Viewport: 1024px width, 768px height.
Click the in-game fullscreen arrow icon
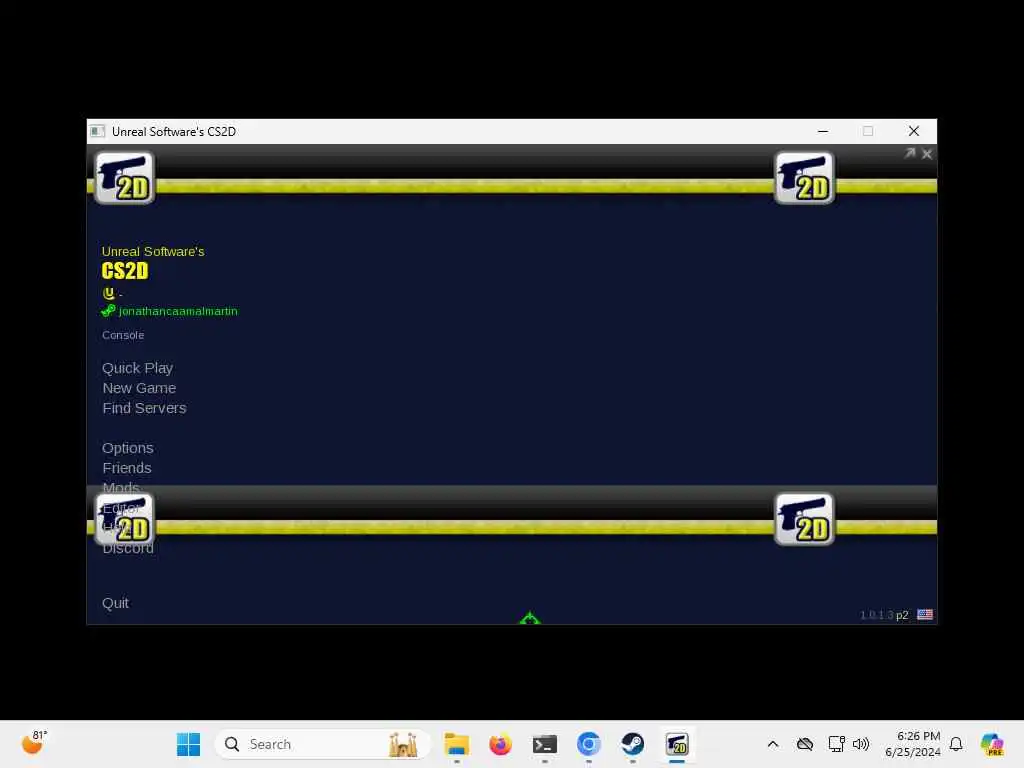point(910,153)
